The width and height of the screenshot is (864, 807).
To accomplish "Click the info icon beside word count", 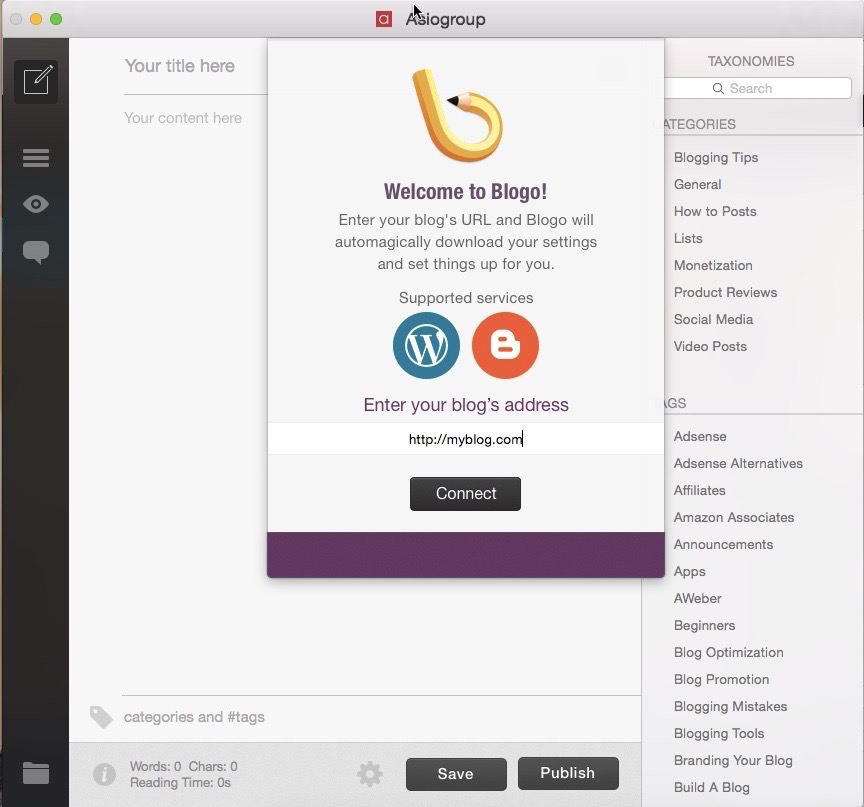I will [104, 774].
